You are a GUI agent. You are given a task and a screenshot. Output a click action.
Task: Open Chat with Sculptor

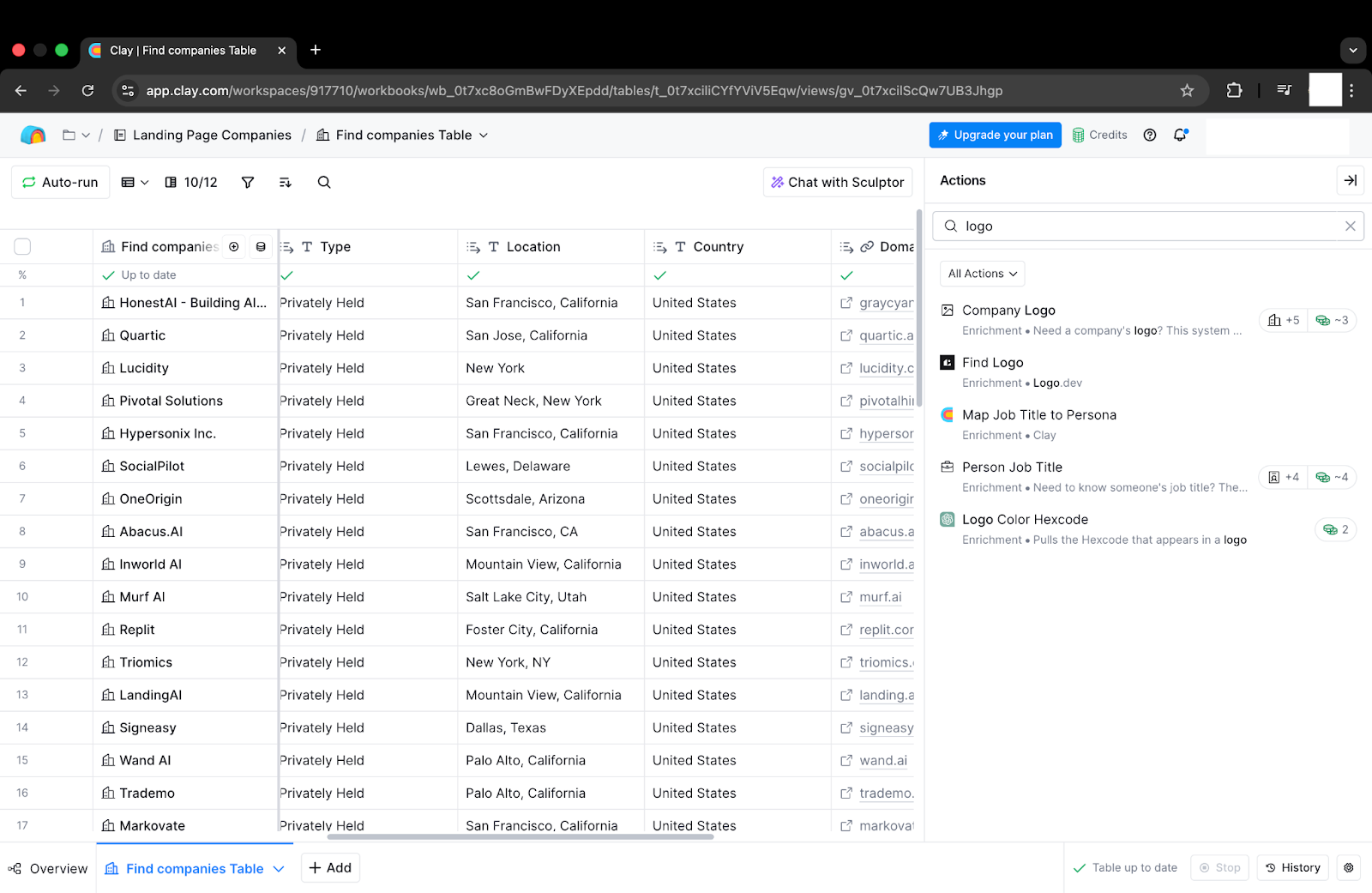coord(838,182)
